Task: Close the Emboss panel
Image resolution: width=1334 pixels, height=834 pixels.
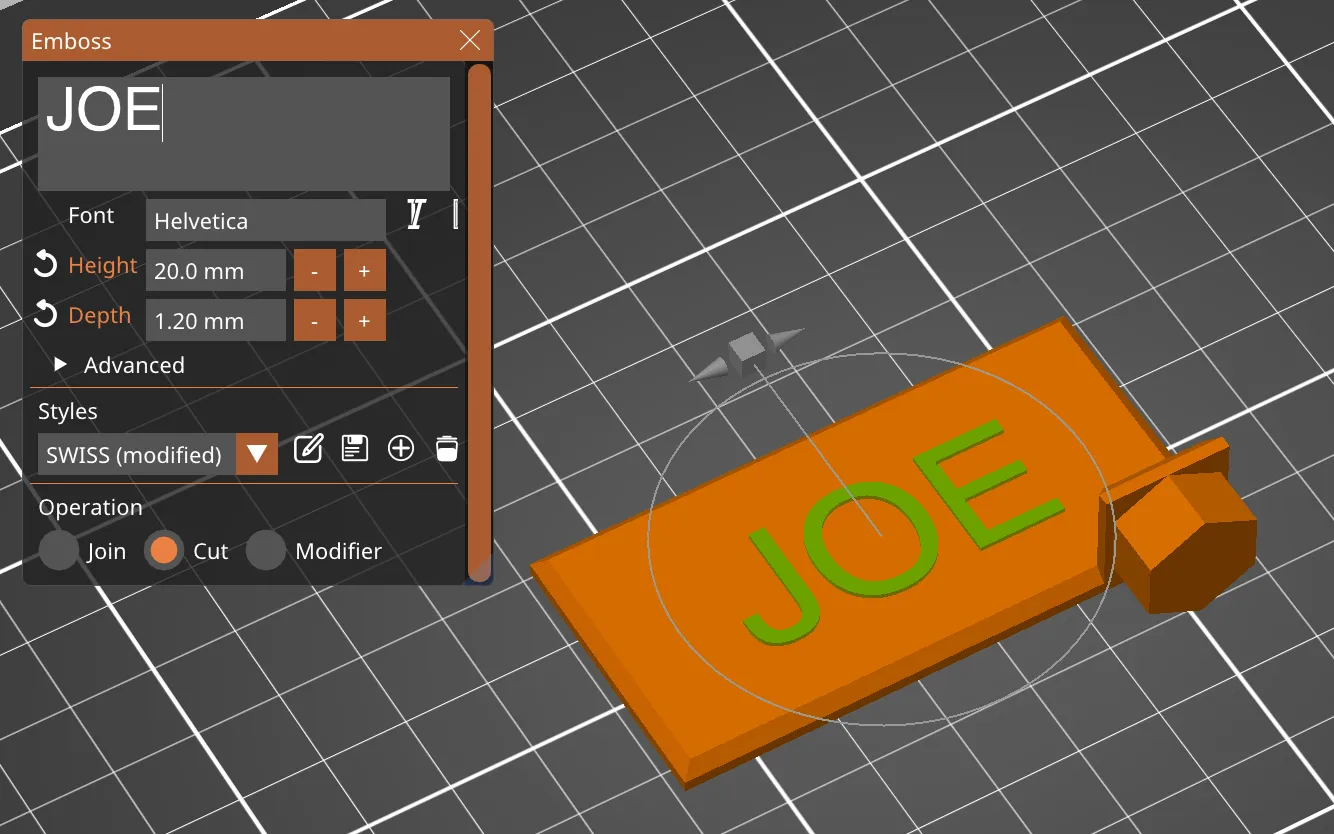Action: pos(470,41)
